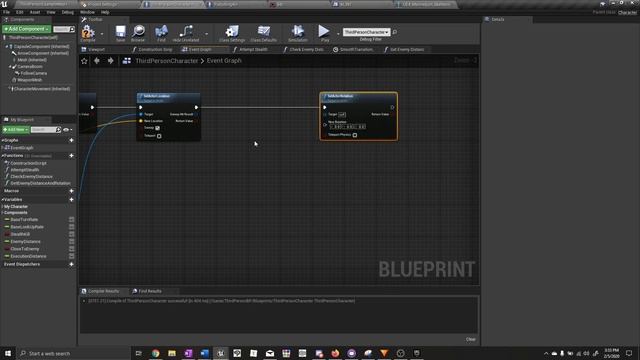Toggle editable eye for EnemyDistance variable
The image size is (640, 360).
(71, 242)
